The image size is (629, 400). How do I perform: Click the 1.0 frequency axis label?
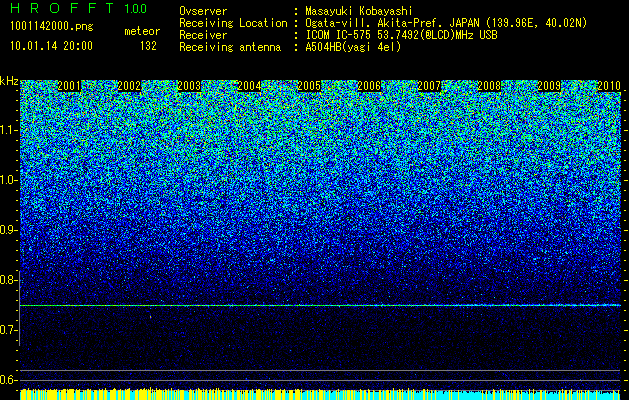[x=9, y=180]
